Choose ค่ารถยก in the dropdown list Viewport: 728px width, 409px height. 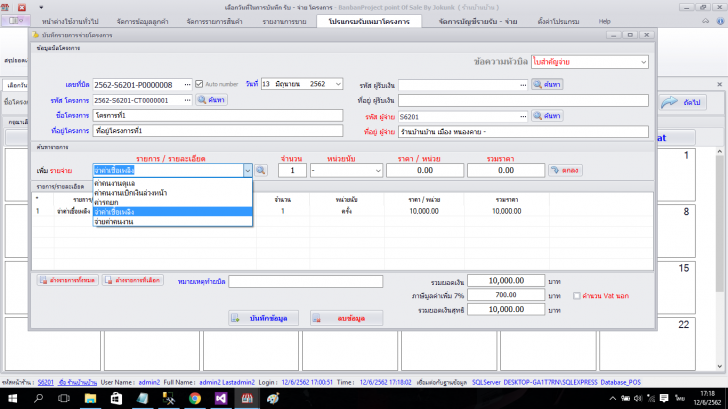click(x=173, y=202)
